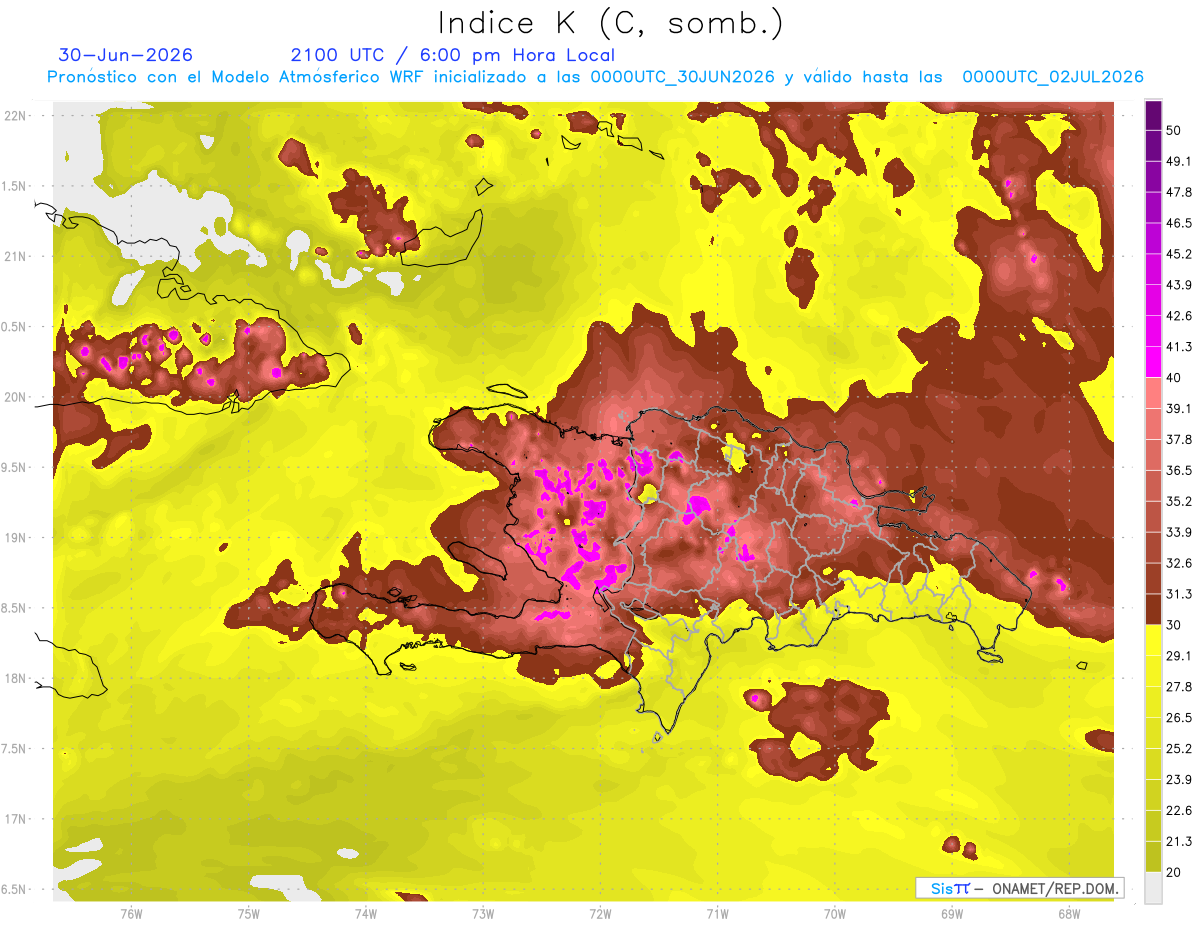Click the "71W" longitude label
Image resolution: width=1200 pixels, height=927 pixels.
[717, 913]
